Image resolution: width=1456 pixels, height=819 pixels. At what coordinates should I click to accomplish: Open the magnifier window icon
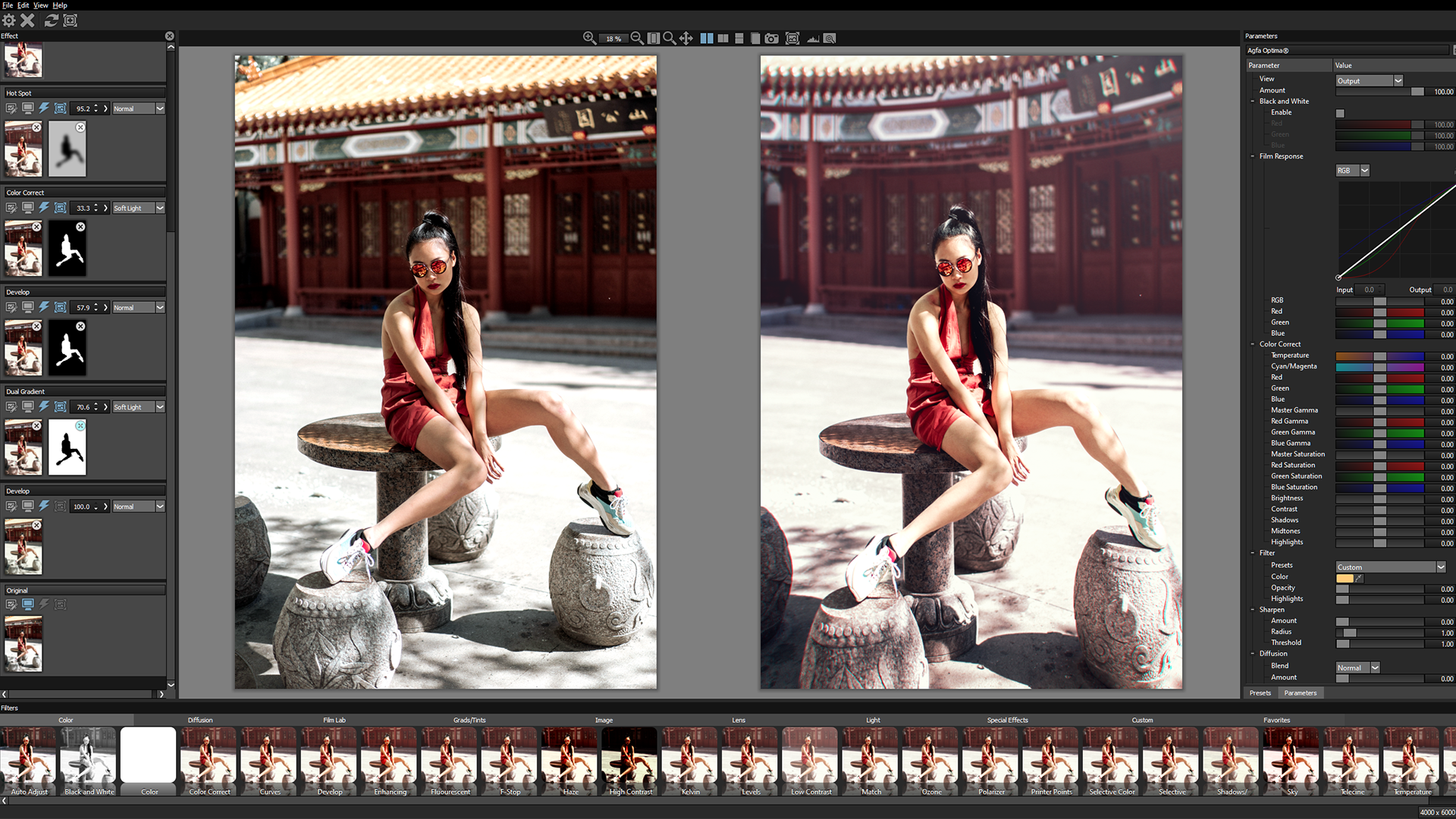click(830, 38)
